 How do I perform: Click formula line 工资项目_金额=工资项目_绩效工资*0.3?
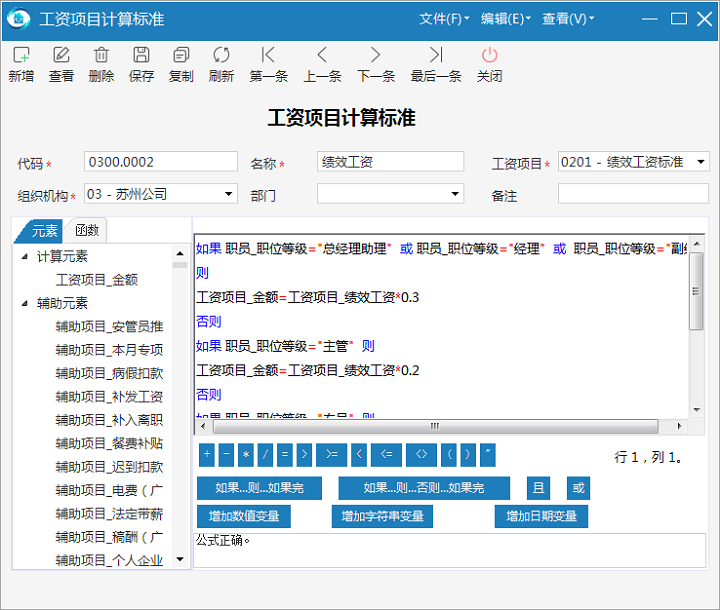[308, 297]
